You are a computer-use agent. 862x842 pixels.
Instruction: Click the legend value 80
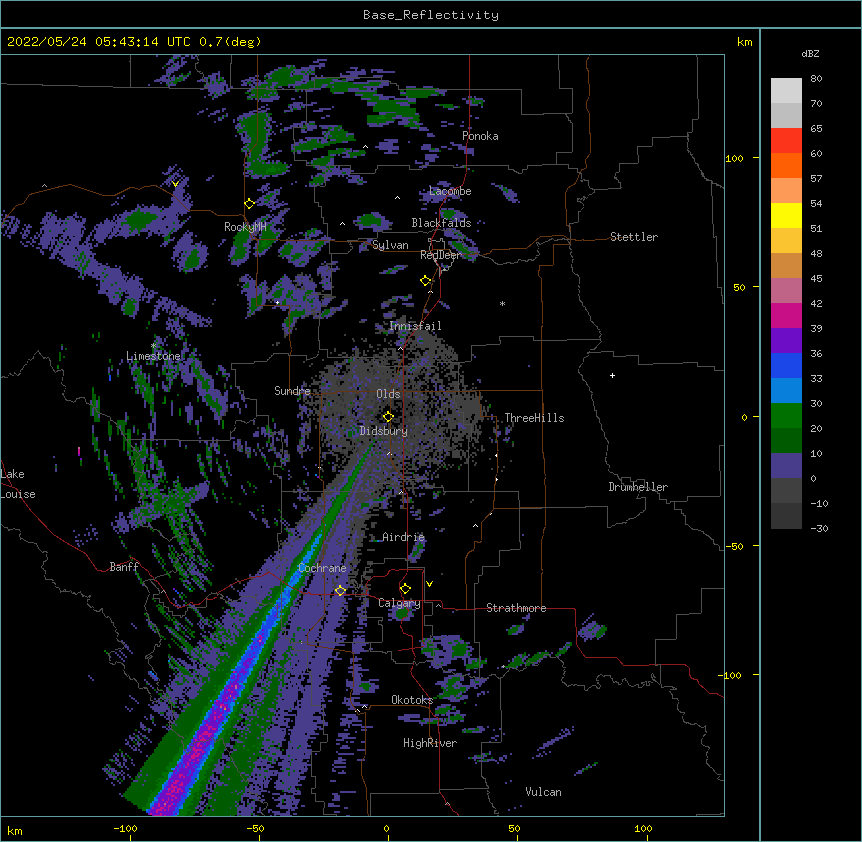[816, 79]
